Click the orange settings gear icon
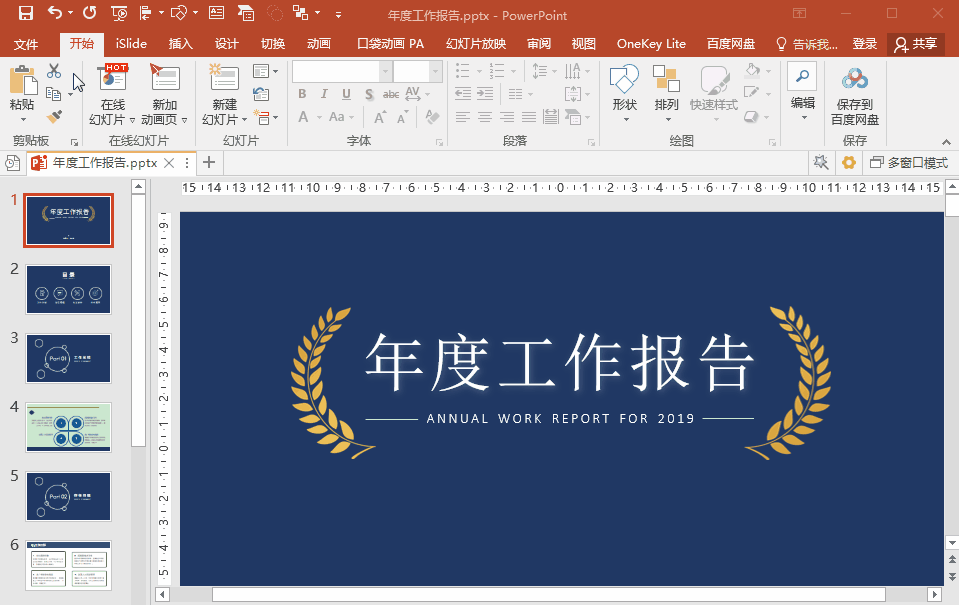Image resolution: width=959 pixels, height=605 pixels. pyautogui.click(x=849, y=163)
